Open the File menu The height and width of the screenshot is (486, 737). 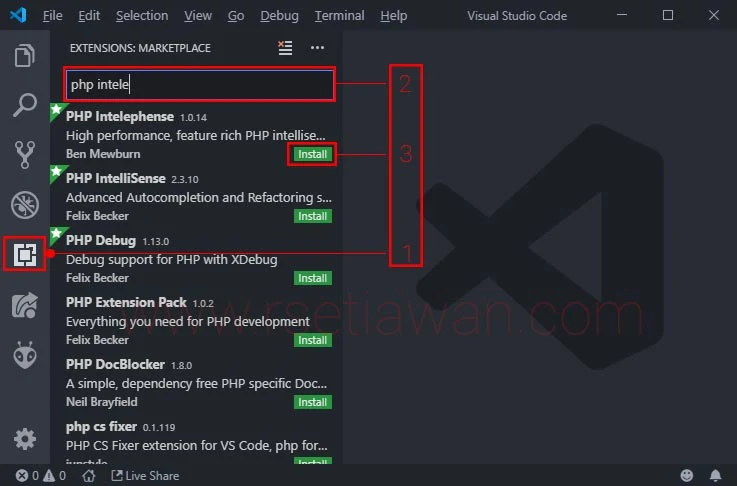click(x=53, y=16)
